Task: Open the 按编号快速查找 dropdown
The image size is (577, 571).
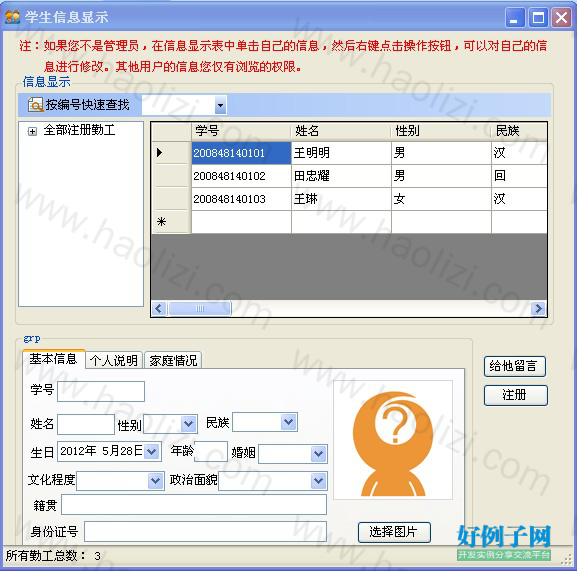Action: (x=220, y=106)
